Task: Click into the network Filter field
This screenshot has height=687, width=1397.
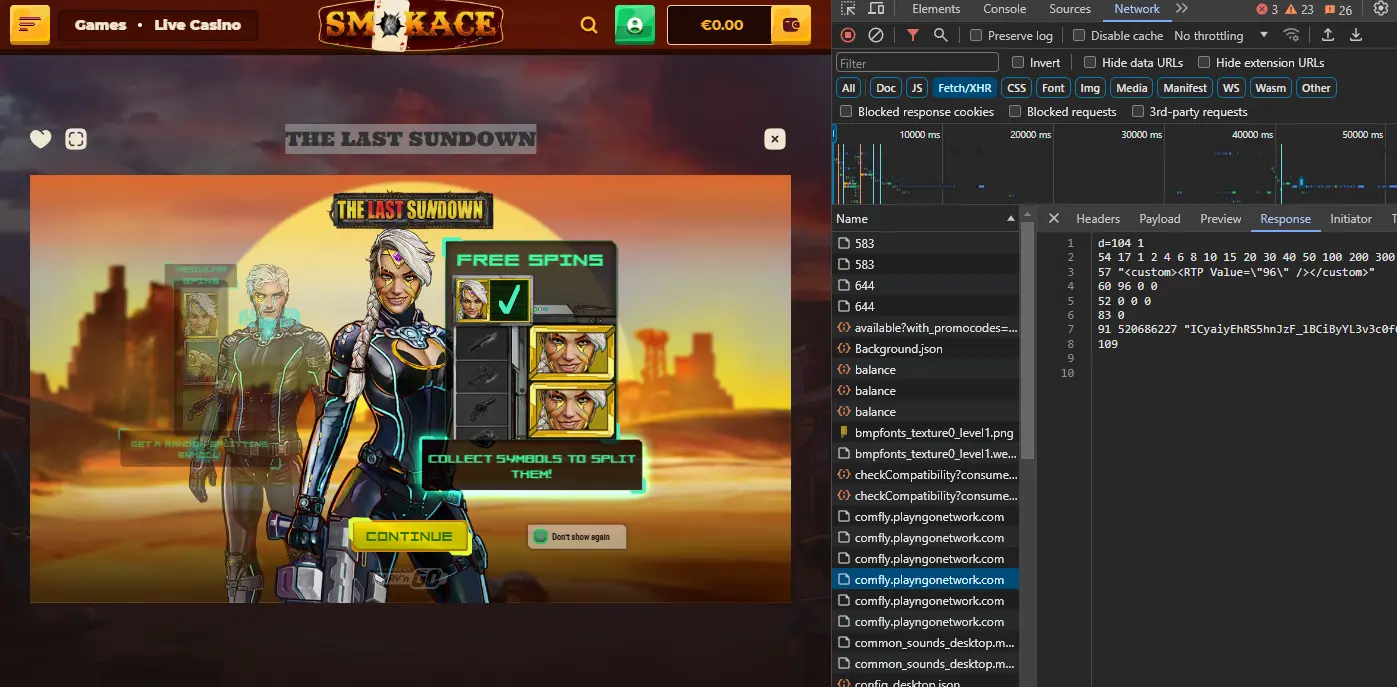Action: pos(919,62)
